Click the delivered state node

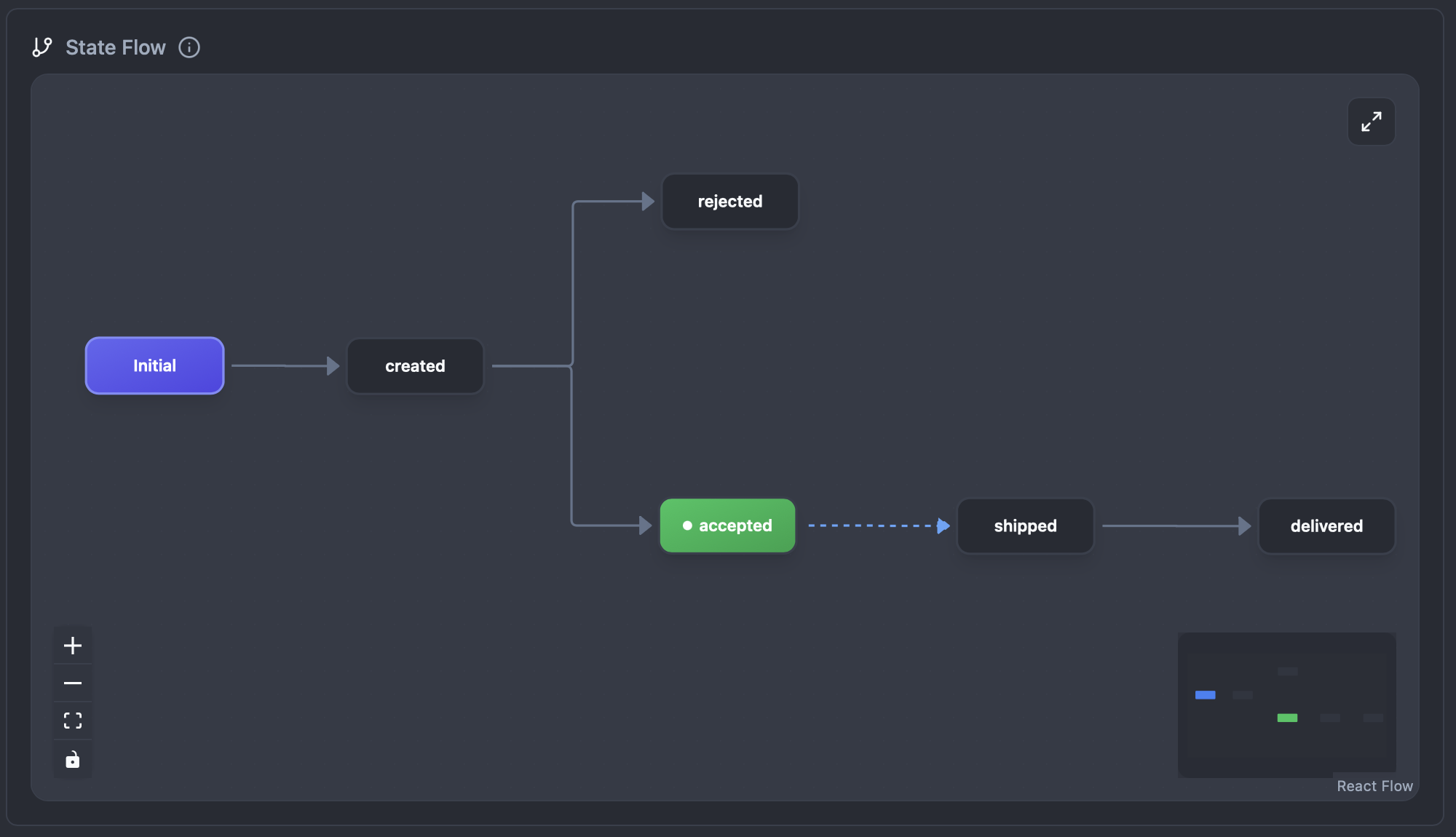[x=1326, y=525]
